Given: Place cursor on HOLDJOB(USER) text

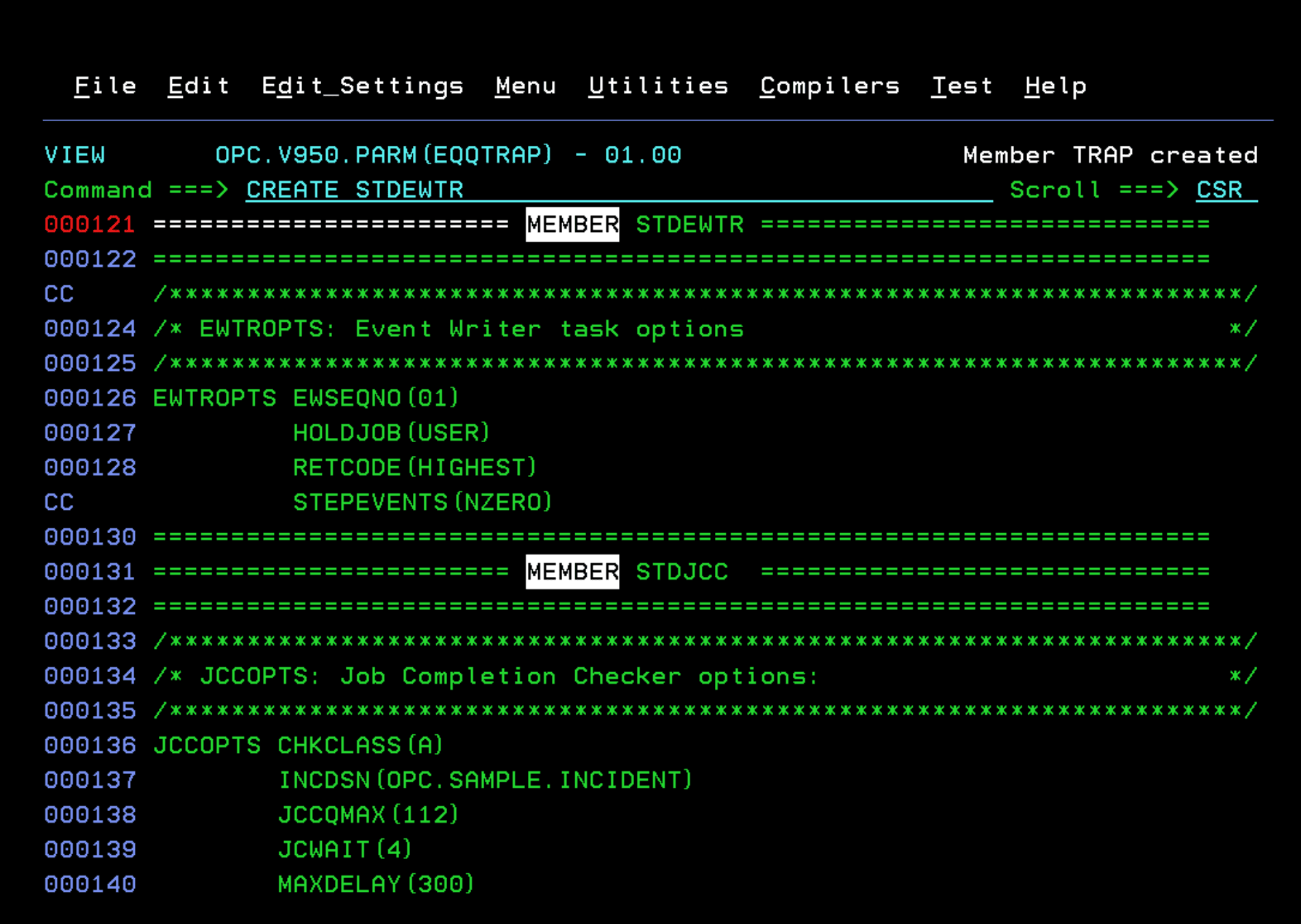Looking at the screenshot, I should [x=391, y=433].
